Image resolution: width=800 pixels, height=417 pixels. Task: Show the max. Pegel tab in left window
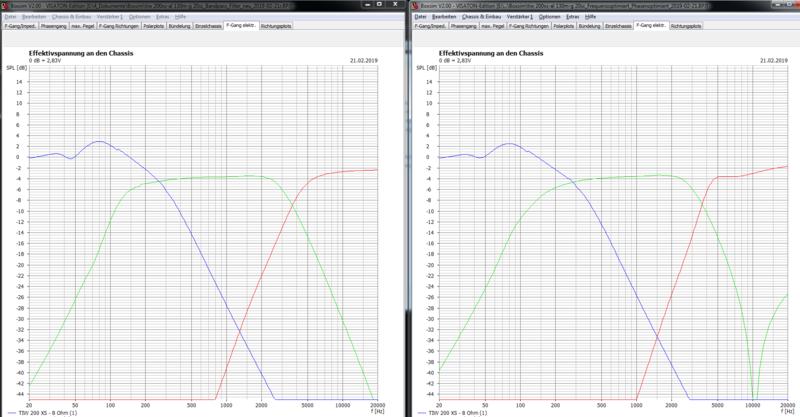coord(83,27)
